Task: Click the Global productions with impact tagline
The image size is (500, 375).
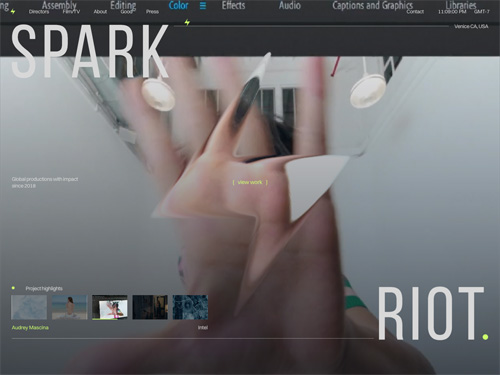Action: pos(45,182)
